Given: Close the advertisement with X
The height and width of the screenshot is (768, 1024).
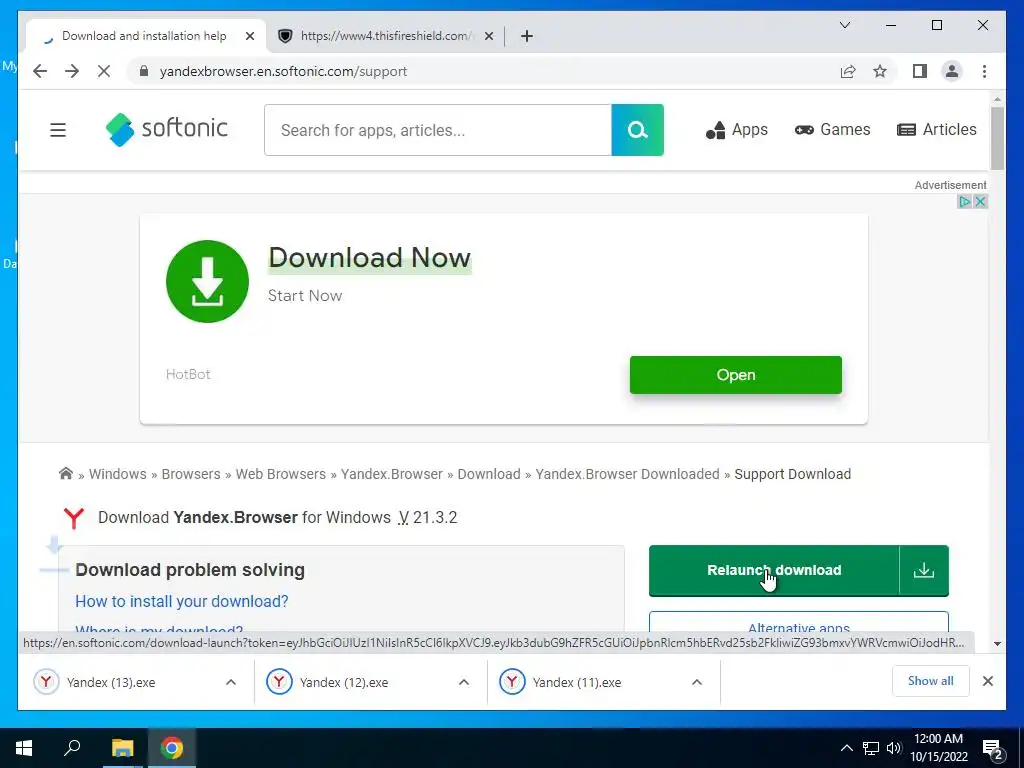Looking at the screenshot, I should click(x=980, y=202).
